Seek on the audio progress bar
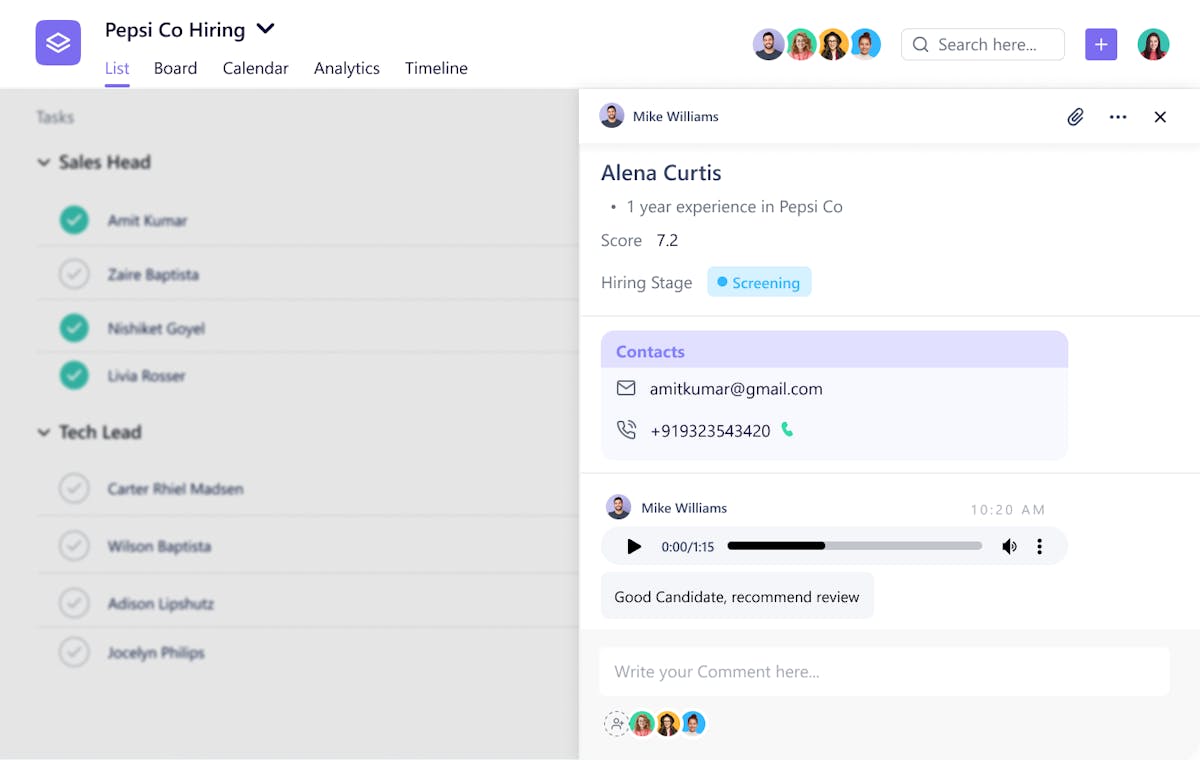 pyautogui.click(x=854, y=546)
